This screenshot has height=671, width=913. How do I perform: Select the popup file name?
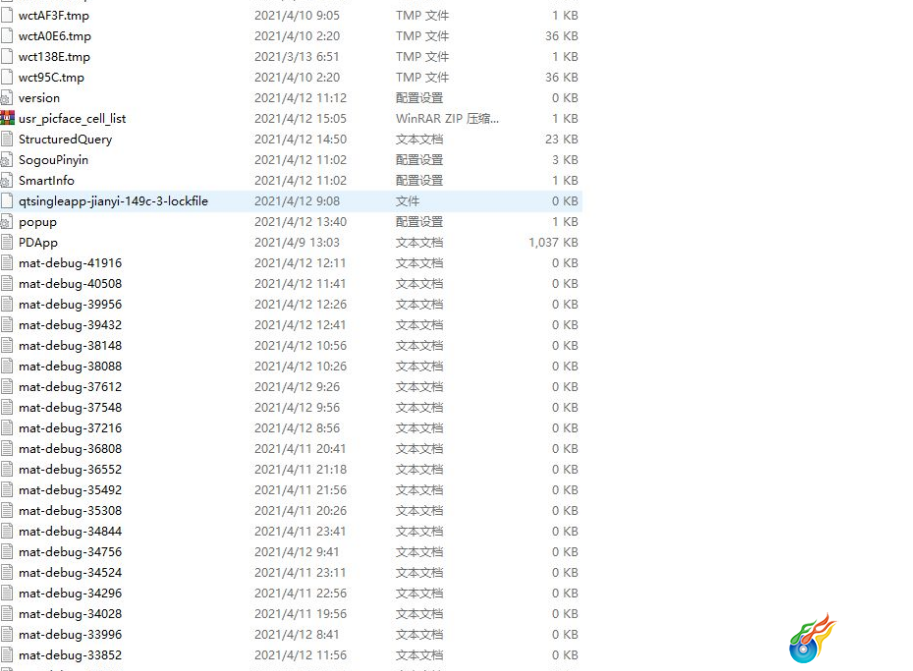click(x=38, y=223)
